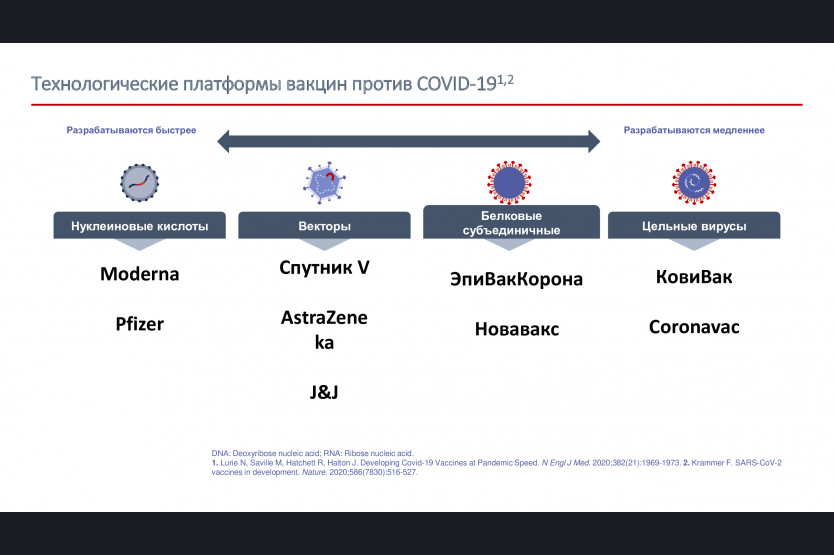The width and height of the screenshot is (834, 555).
Task: Select the Нуклеиновые кислоты header box
Action: point(139,226)
